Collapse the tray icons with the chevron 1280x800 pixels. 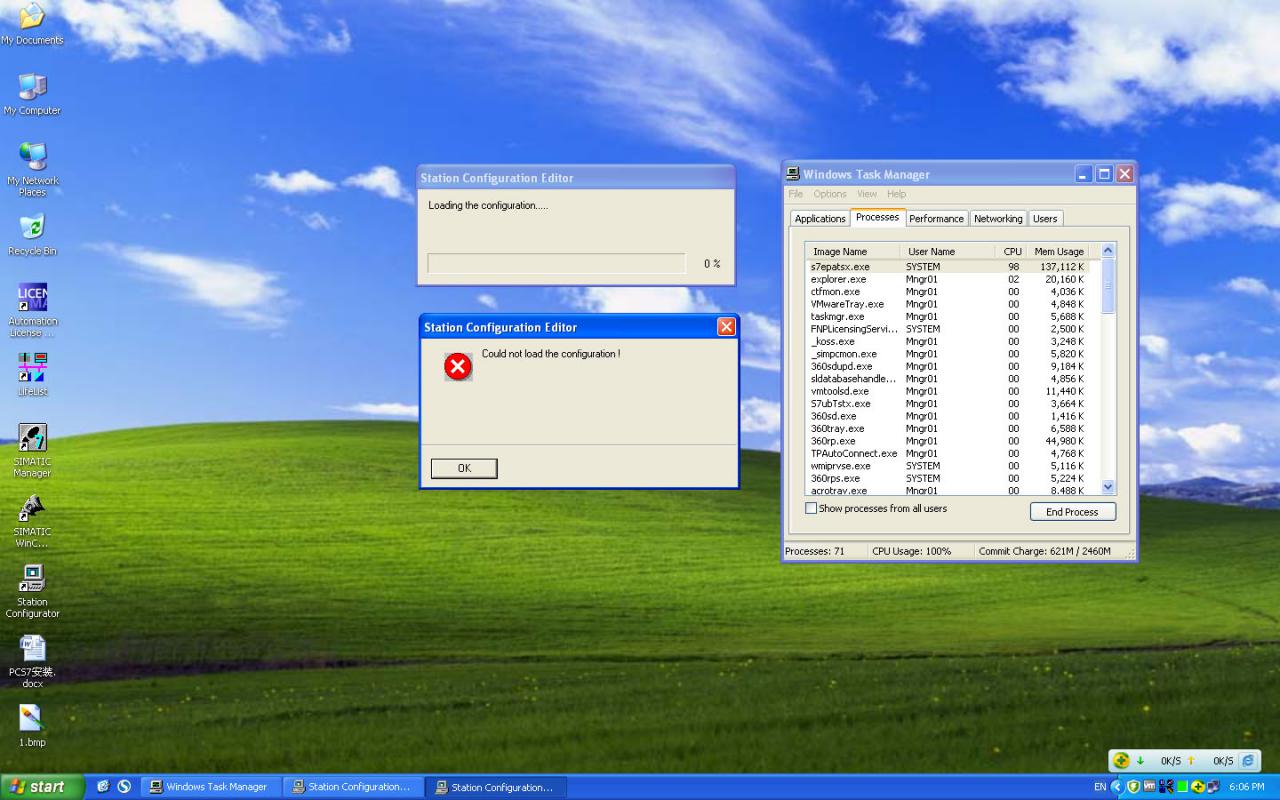[x=1117, y=787]
